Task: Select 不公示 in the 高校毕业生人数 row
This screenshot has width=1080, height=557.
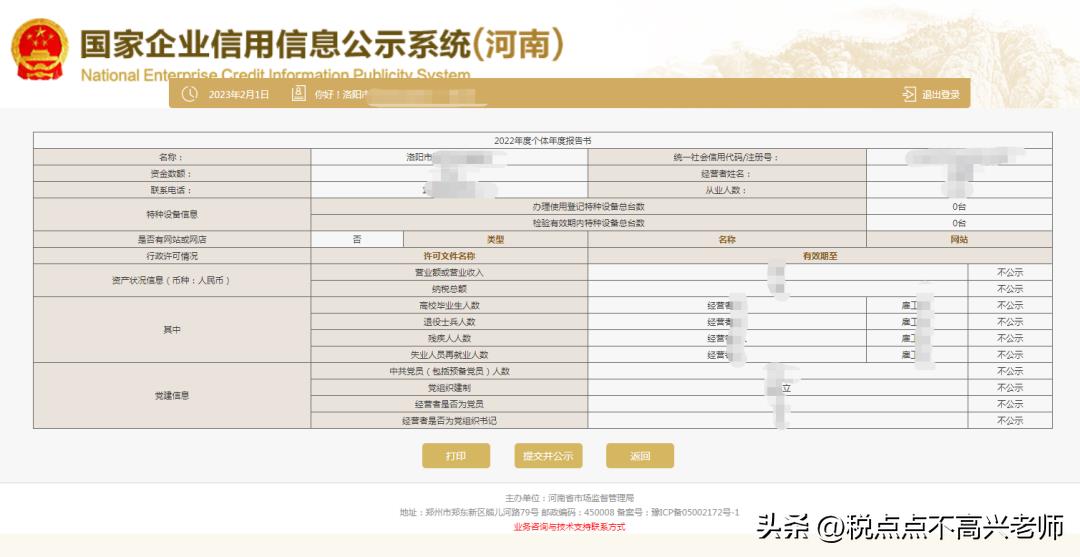Action: point(1009,305)
